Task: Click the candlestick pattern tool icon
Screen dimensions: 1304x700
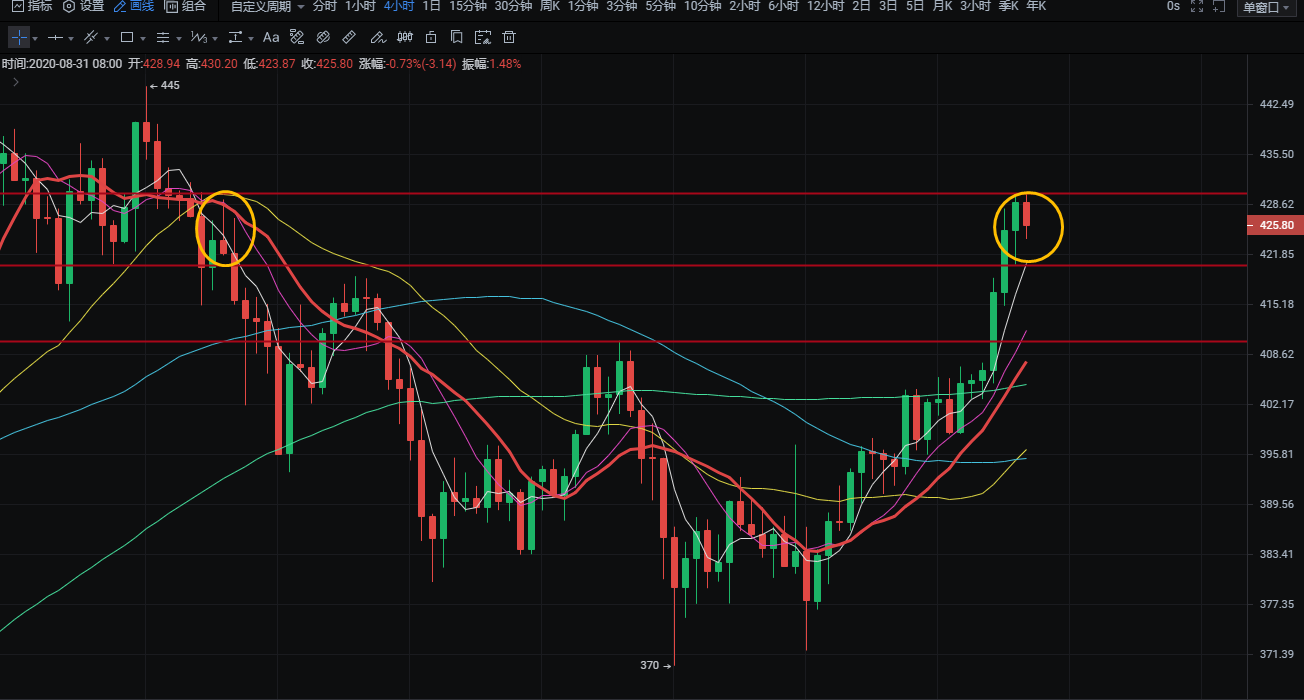Action: (404, 38)
